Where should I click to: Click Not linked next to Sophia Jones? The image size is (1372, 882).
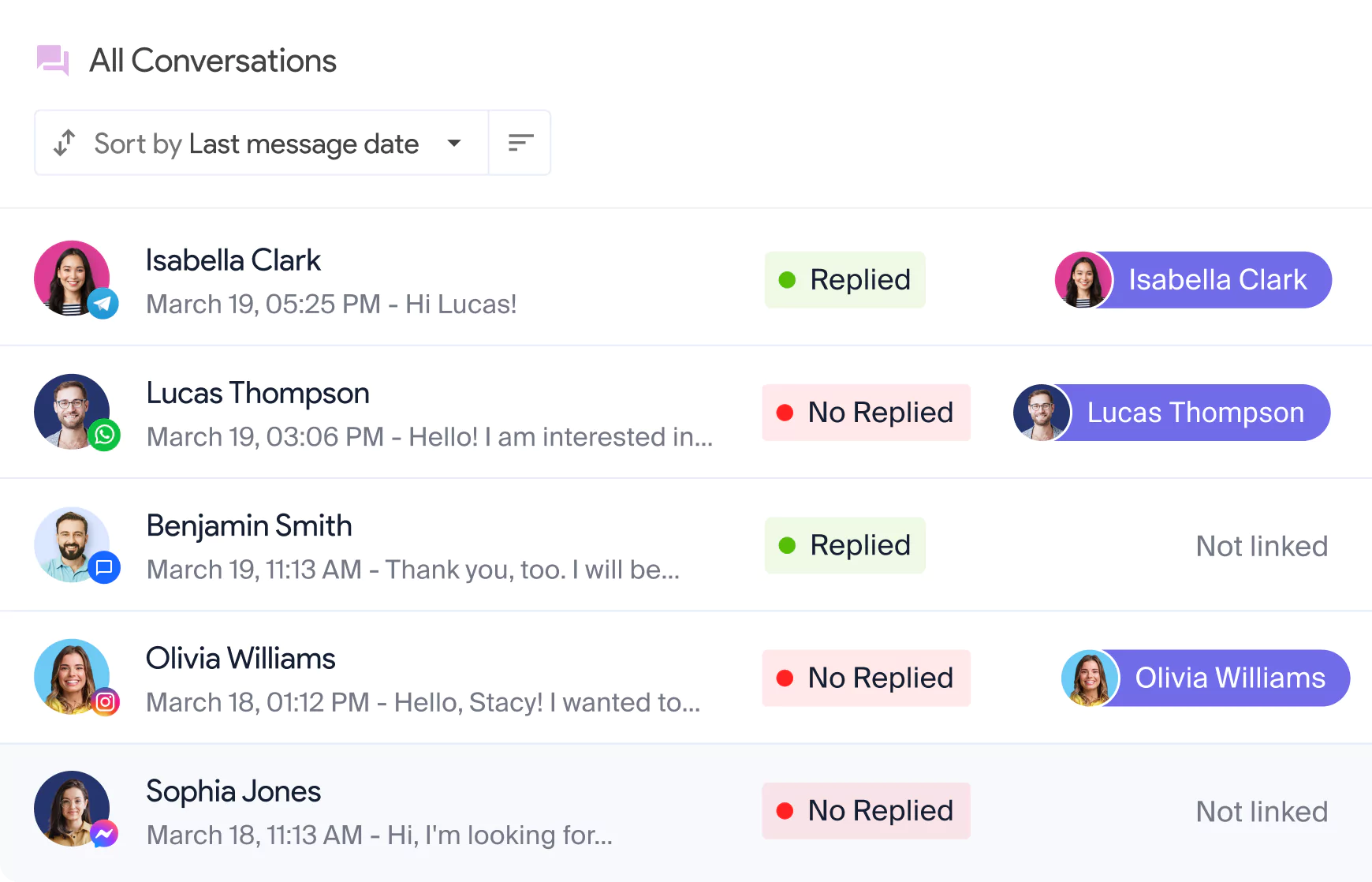pyautogui.click(x=1261, y=811)
